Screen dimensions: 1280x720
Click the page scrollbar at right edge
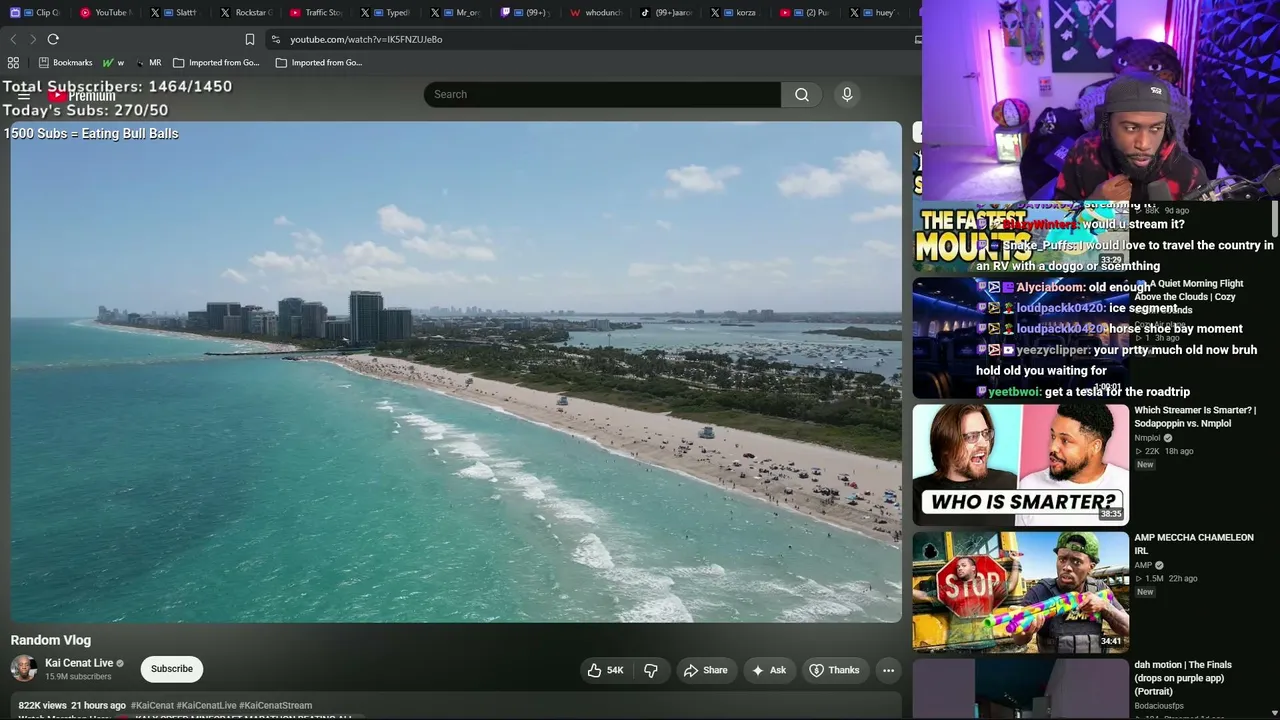(1275, 220)
